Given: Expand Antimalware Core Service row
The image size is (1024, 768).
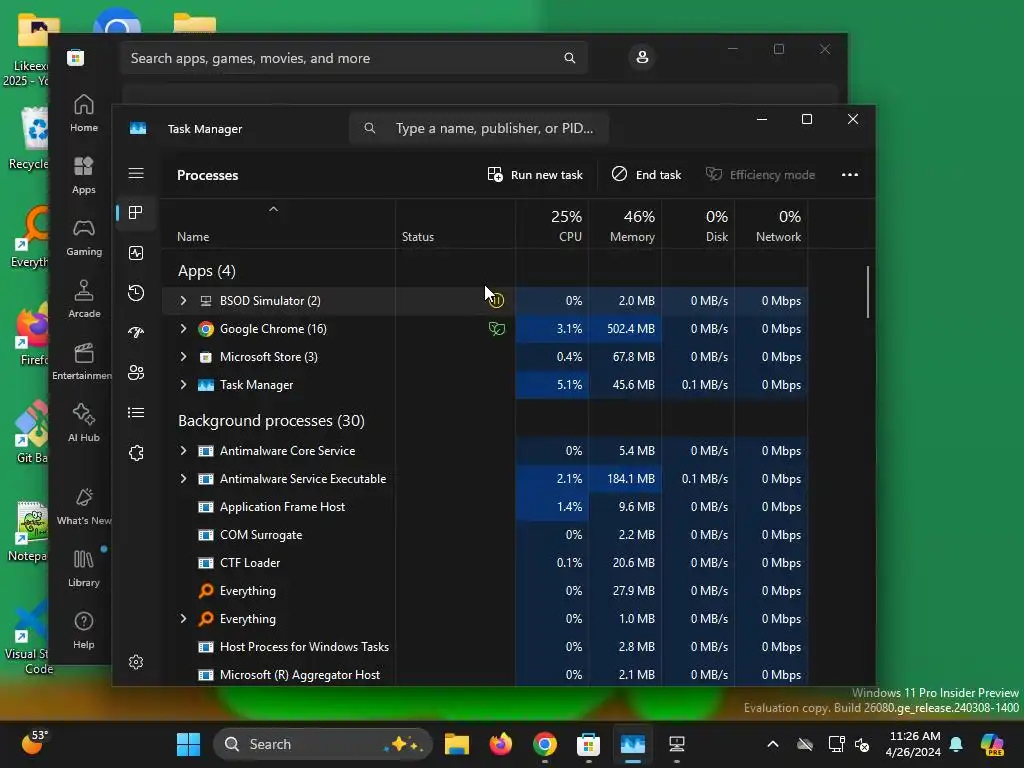Looking at the screenshot, I should point(184,451).
